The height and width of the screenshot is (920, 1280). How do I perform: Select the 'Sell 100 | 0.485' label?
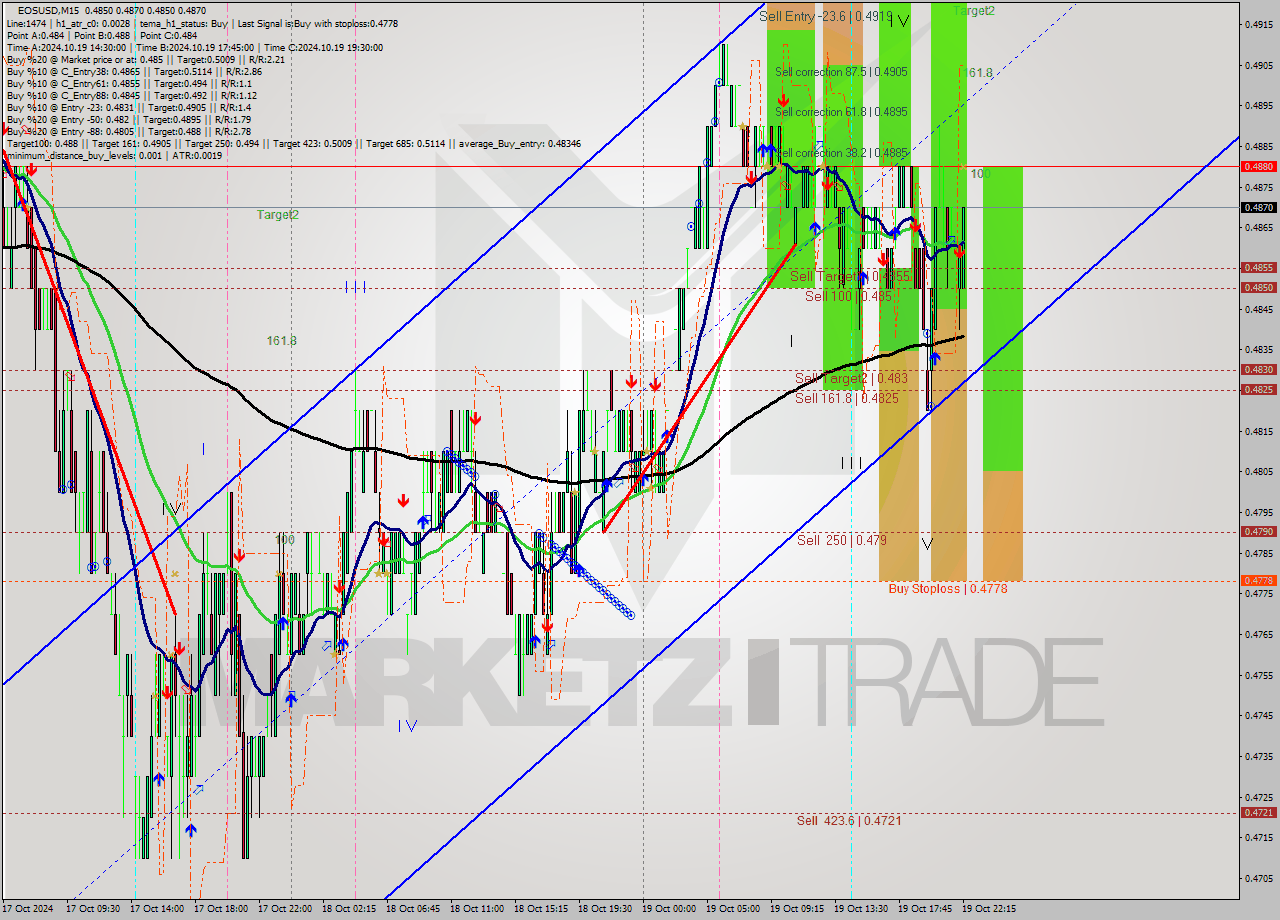click(x=847, y=296)
